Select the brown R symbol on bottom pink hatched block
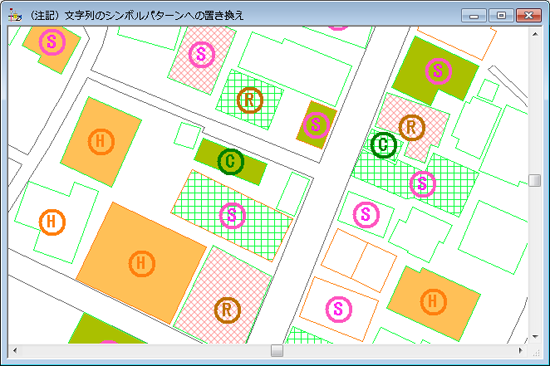Screen dimensions: 550x366 pyautogui.click(x=227, y=310)
